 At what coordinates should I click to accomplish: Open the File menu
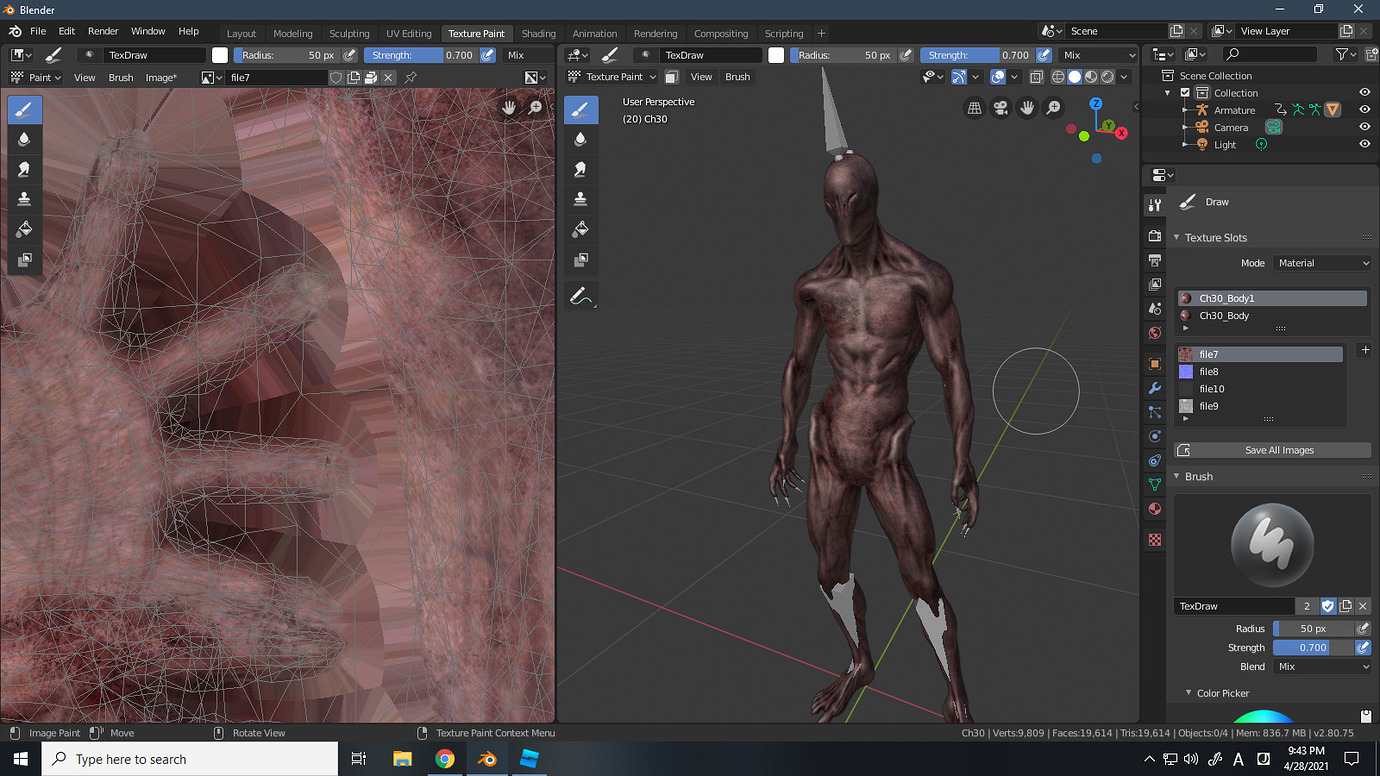pyautogui.click(x=38, y=32)
